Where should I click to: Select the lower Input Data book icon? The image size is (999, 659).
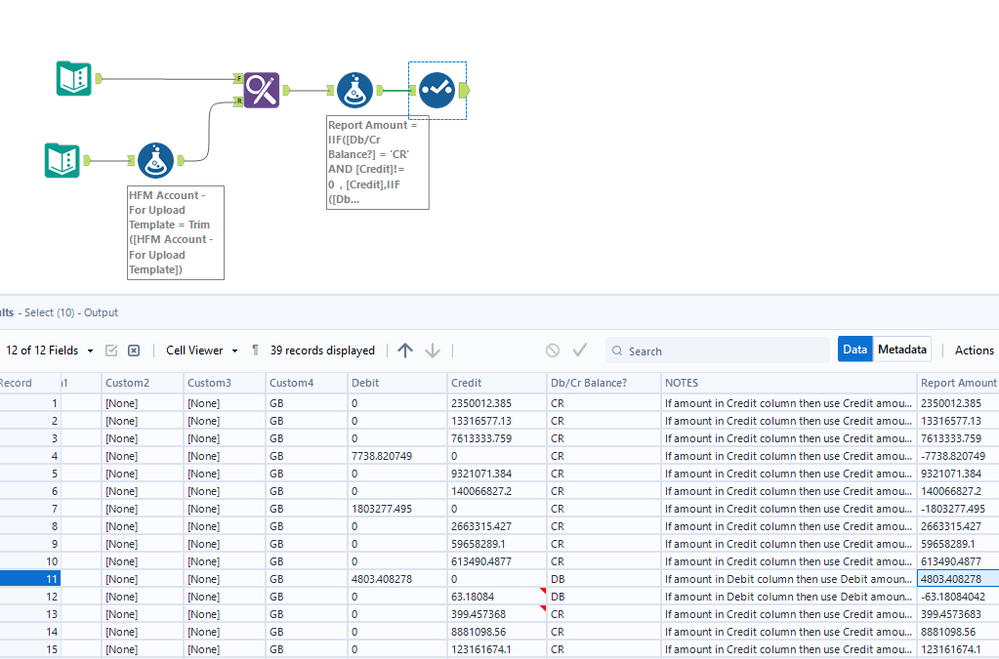click(62, 160)
